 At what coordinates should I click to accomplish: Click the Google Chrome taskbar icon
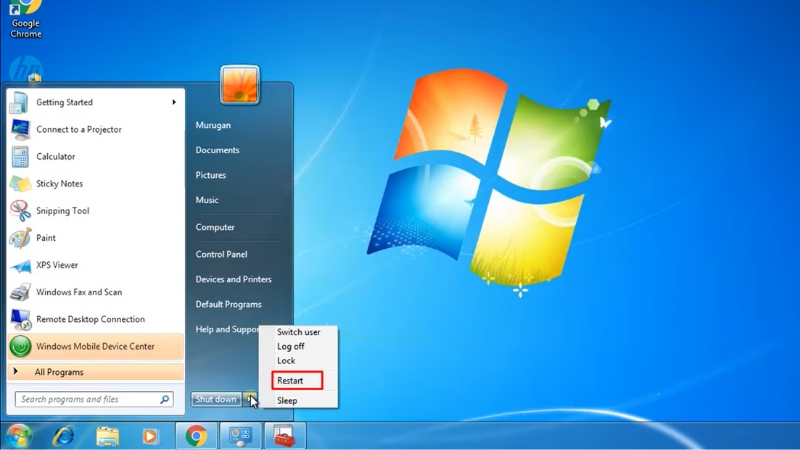click(196, 436)
